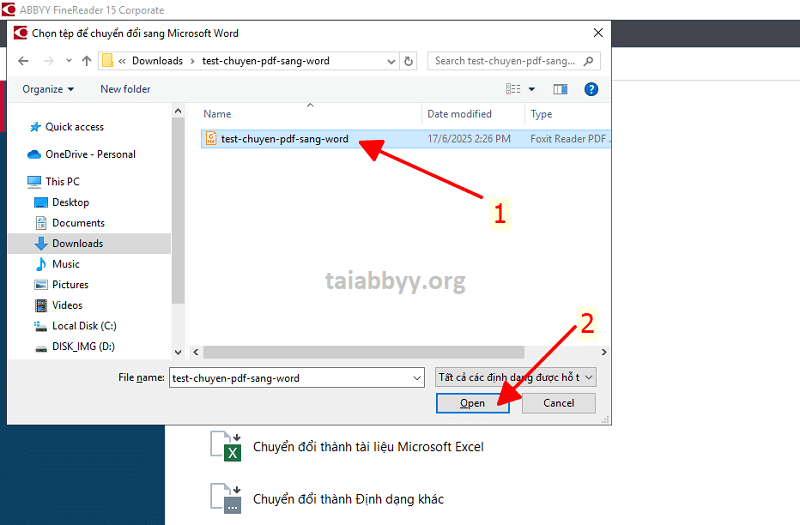The width and height of the screenshot is (800, 525).
Task: Click the Foxit Reader PDF type cell
Action: coord(569,139)
